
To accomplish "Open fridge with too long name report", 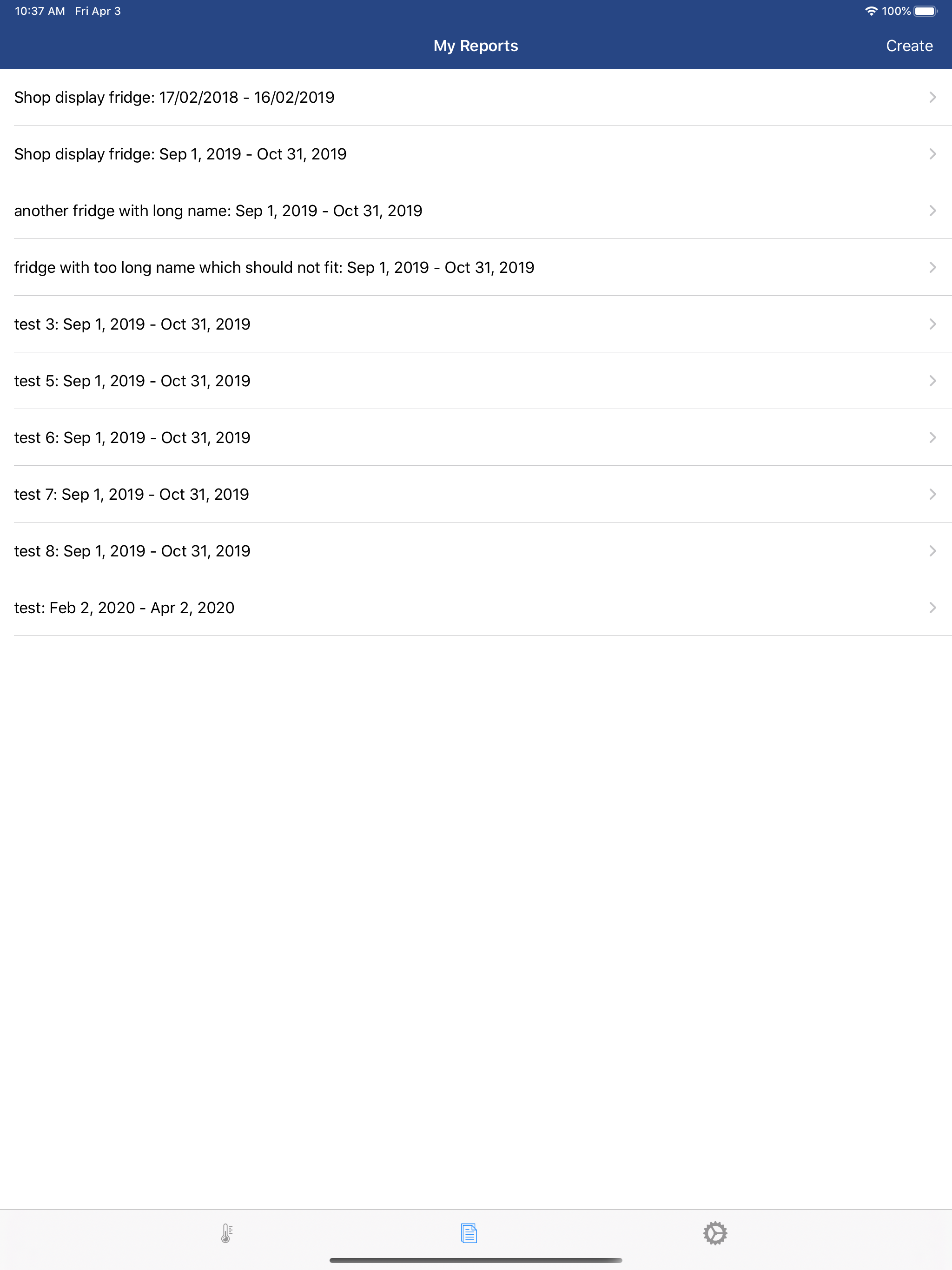I will coord(476,268).
